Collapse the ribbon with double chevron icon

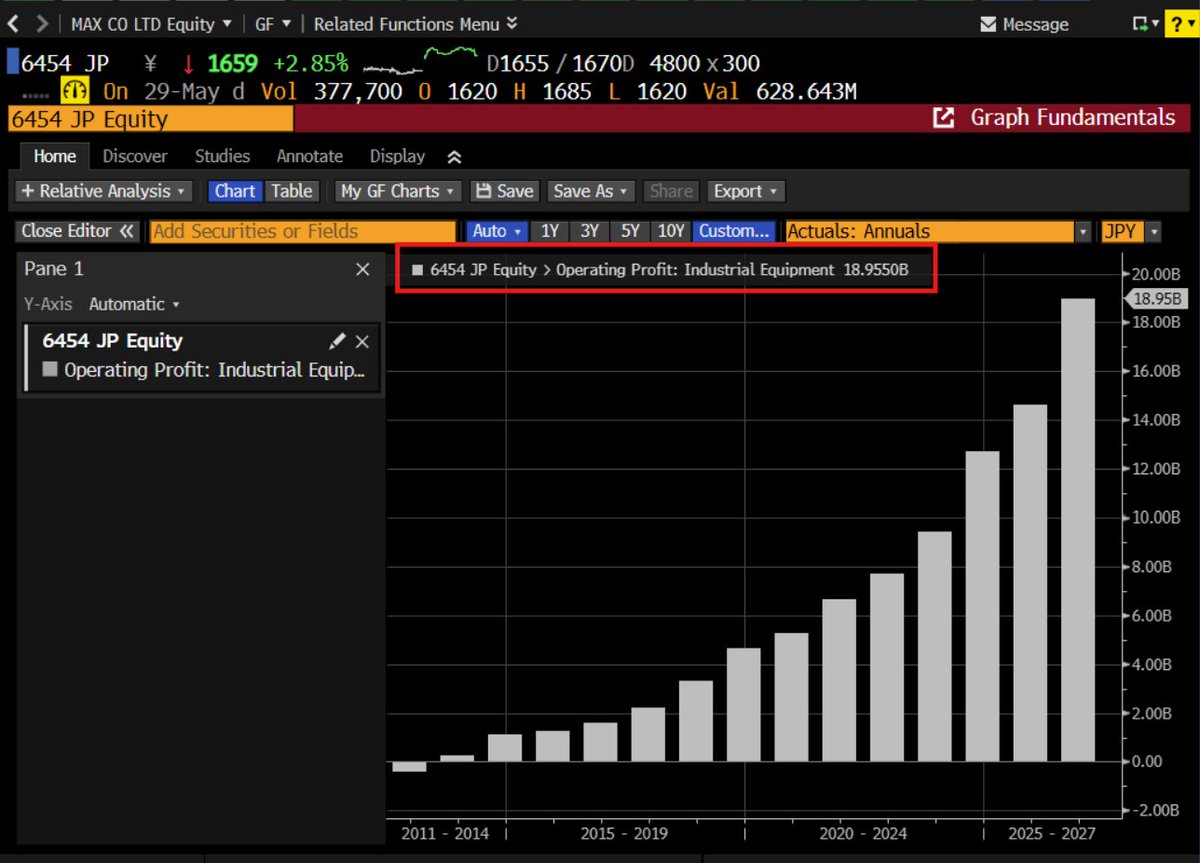click(454, 157)
